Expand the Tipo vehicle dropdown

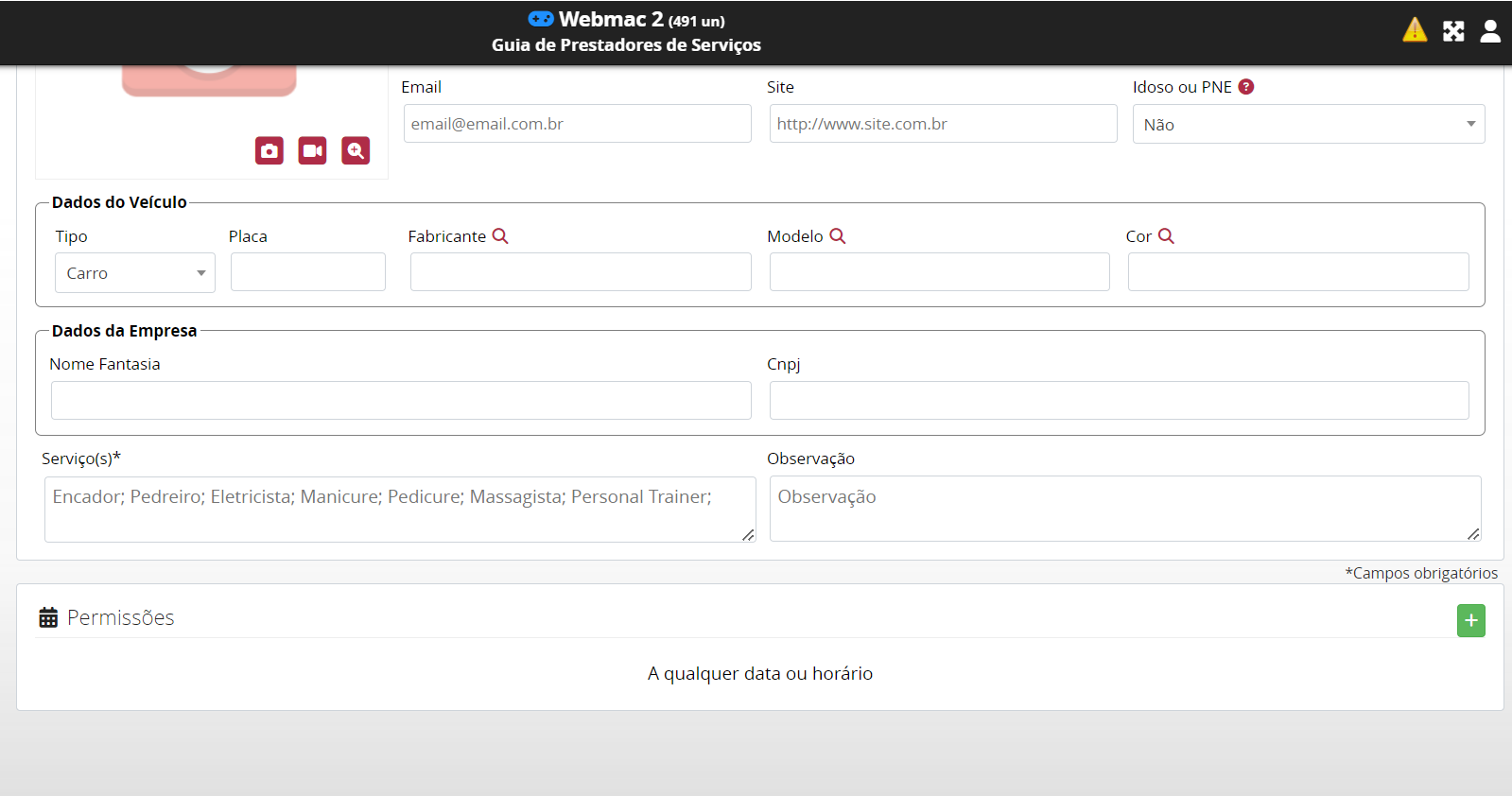pyautogui.click(x=135, y=273)
